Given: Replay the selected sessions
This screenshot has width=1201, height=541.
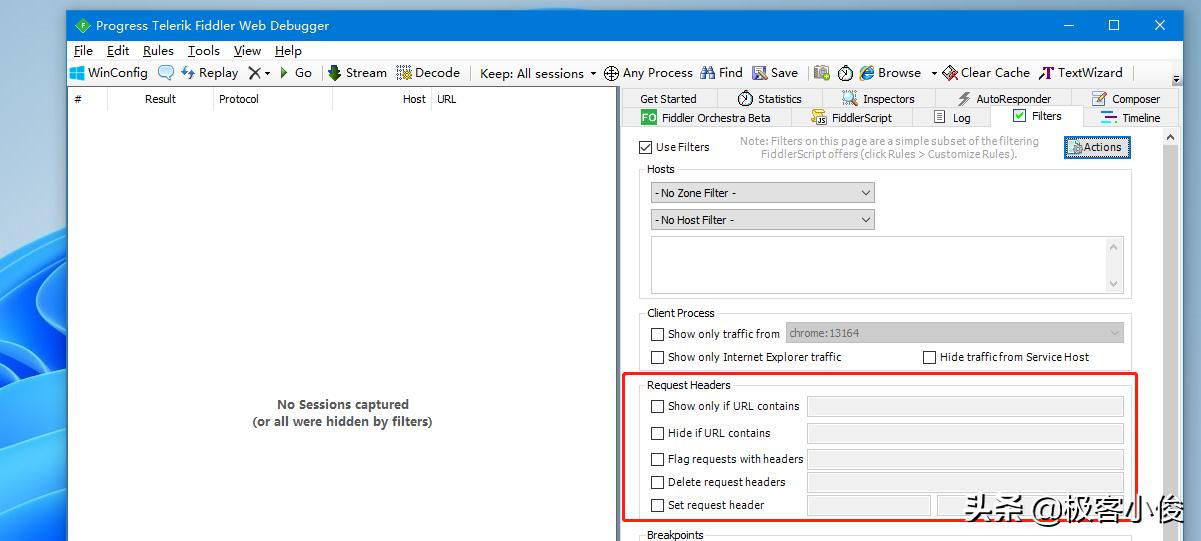Looking at the screenshot, I should click(x=209, y=73).
